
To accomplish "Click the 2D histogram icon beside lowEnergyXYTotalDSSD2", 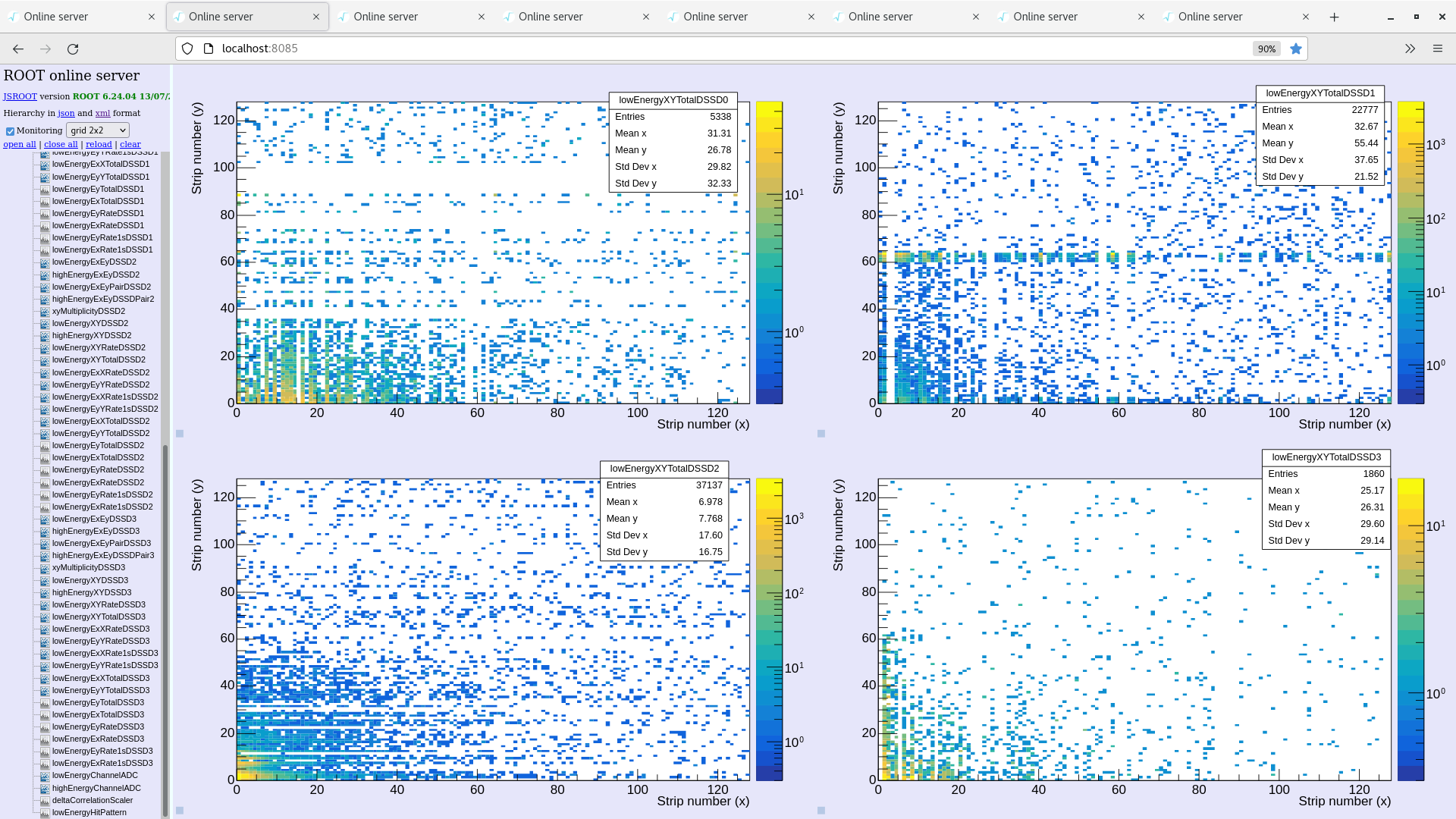I will coord(45,359).
